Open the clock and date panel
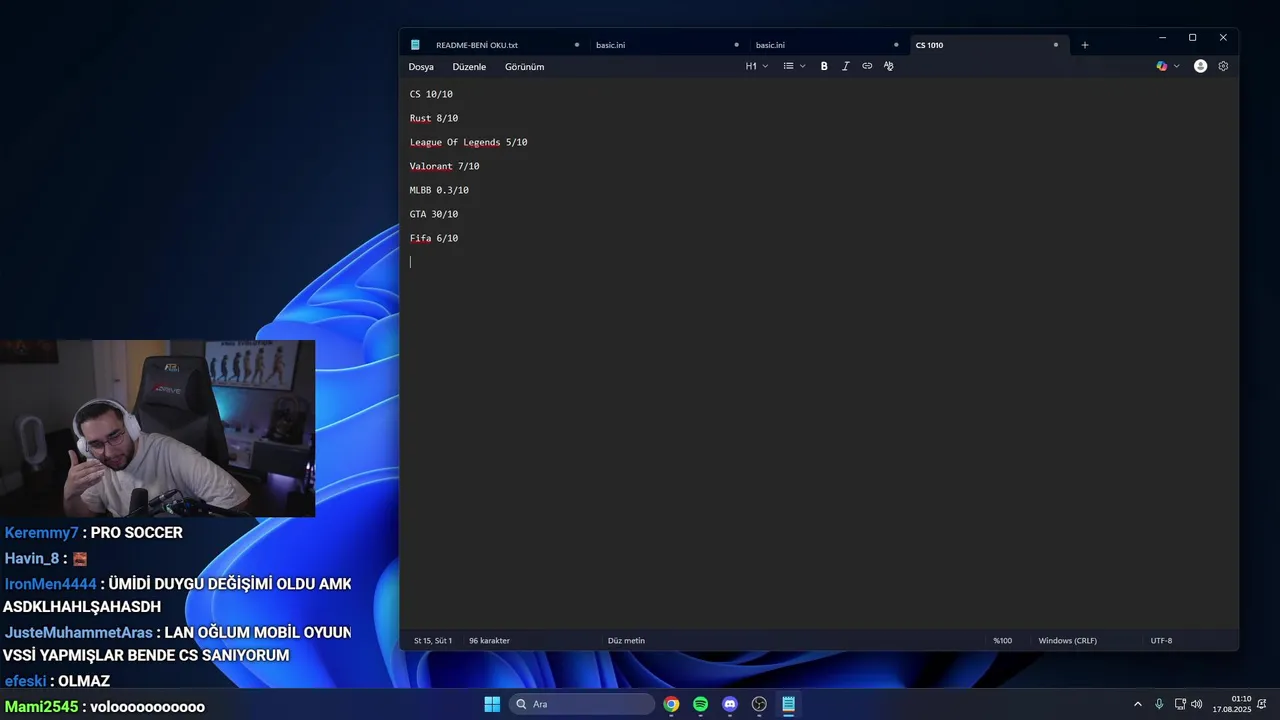 tap(1232, 704)
